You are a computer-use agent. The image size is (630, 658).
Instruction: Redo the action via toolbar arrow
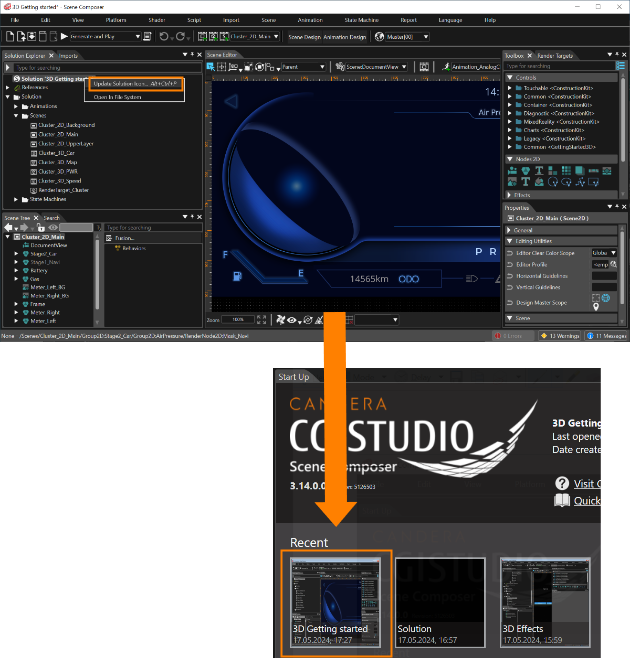point(180,37)
